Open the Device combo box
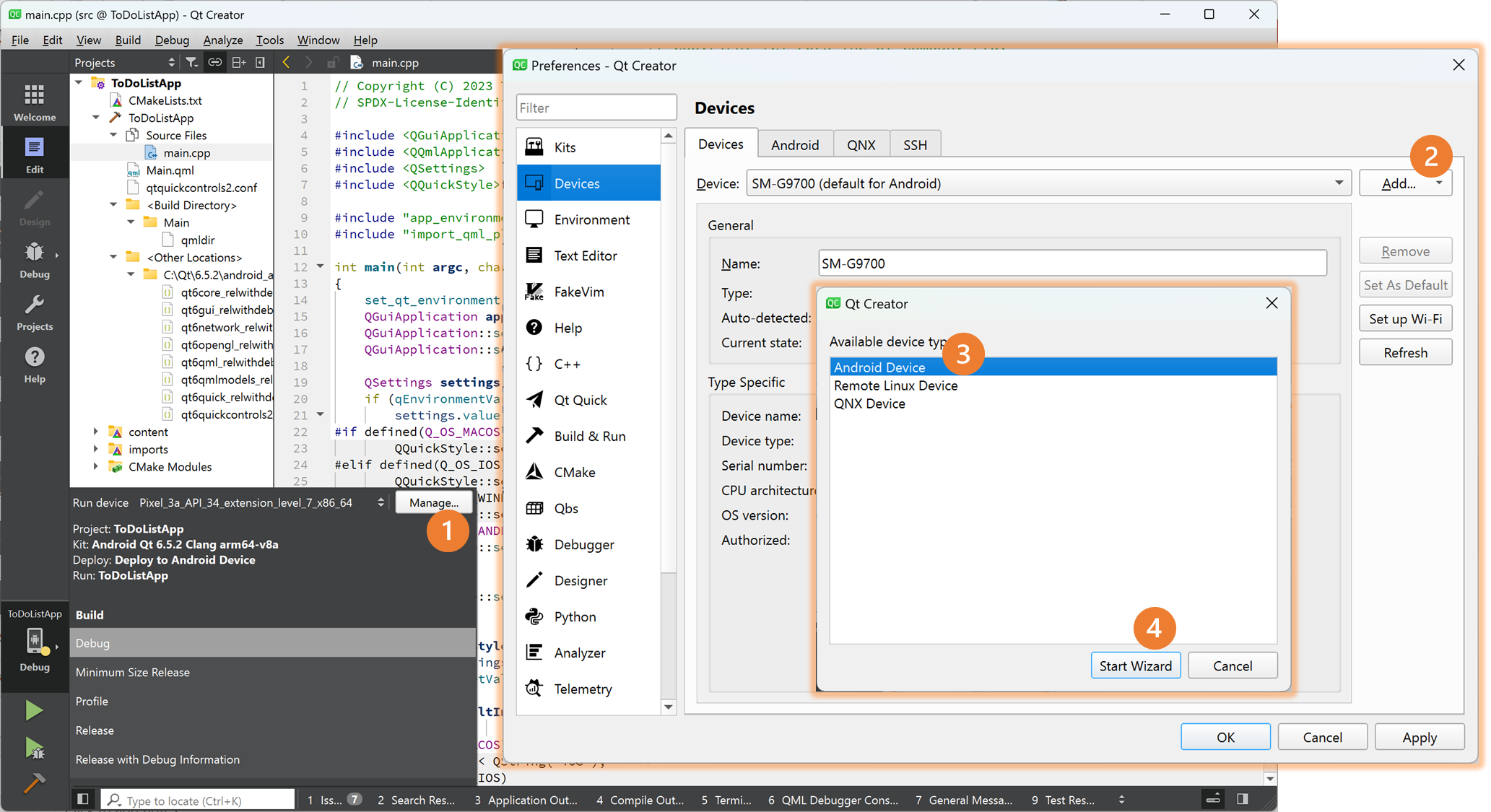 pyautogui.click(x=1048, y=183)
